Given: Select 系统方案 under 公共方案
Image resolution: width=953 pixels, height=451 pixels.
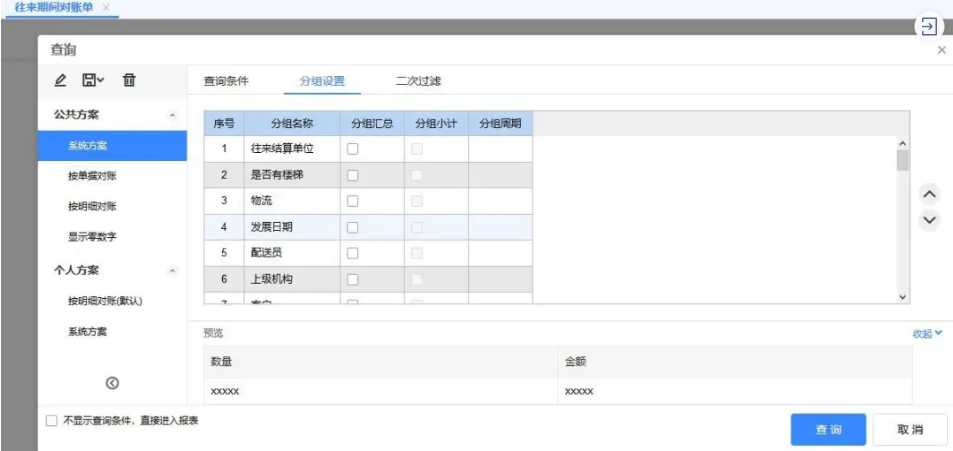Looking at the screenshot, I should [112, 146].
